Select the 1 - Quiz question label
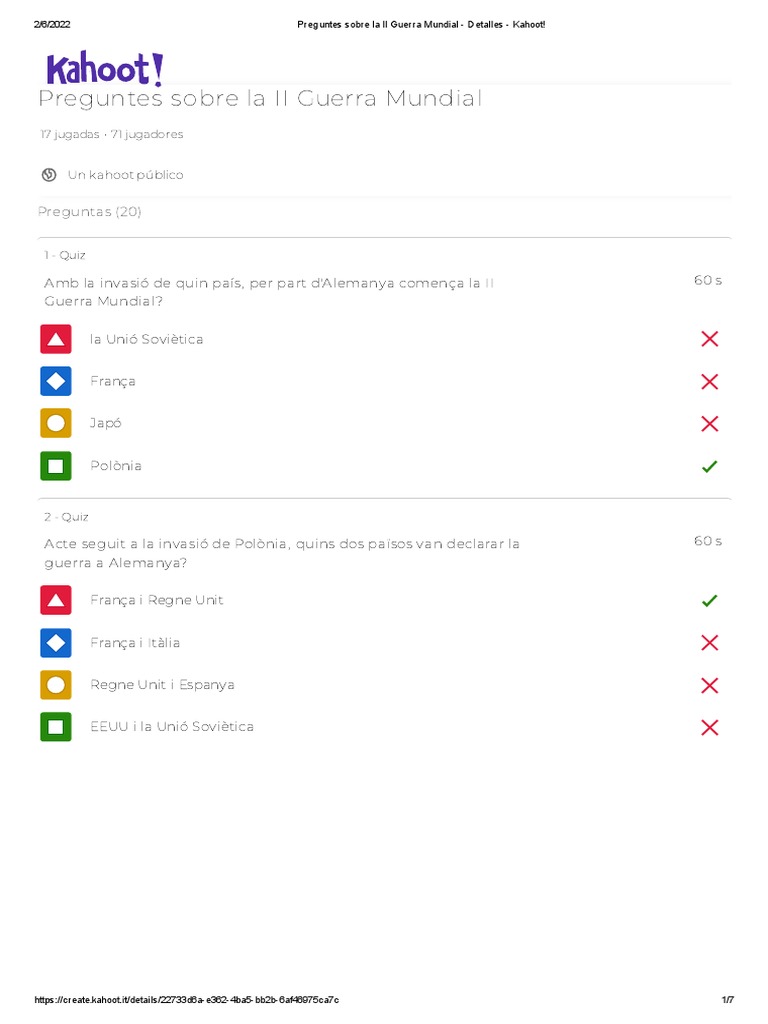 tap(65, 255)
